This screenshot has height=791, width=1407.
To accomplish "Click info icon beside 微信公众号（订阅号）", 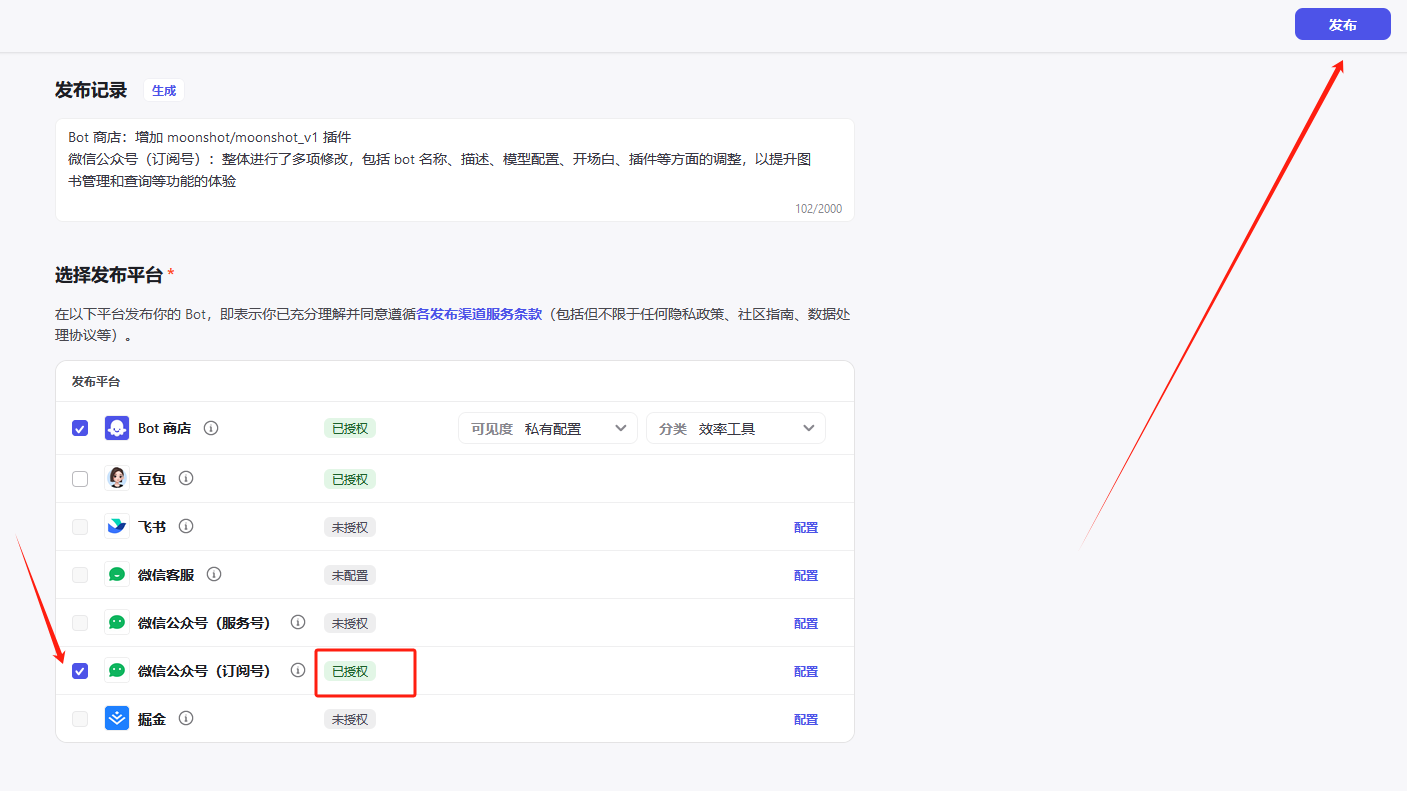I will 298,670.
